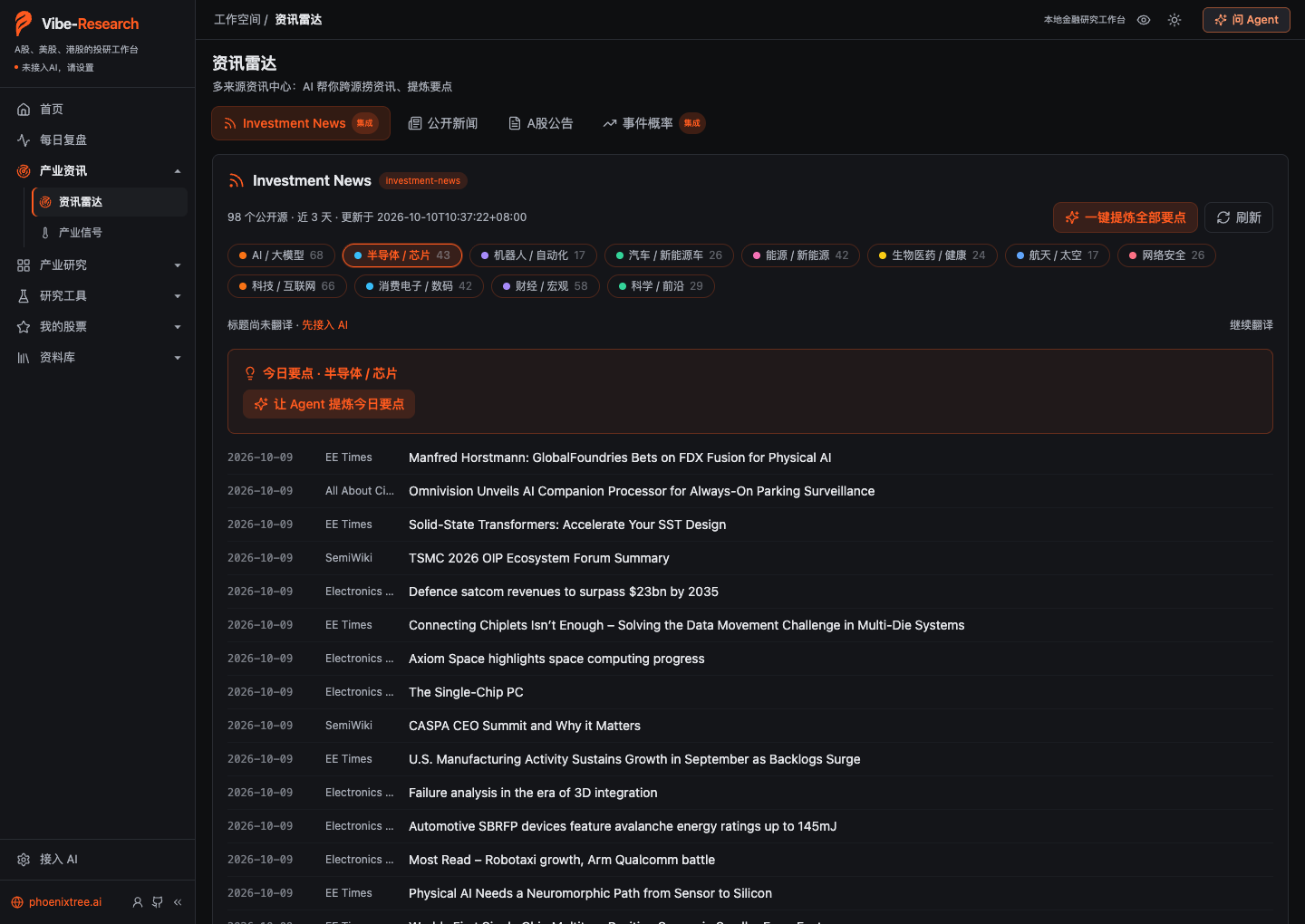The width and height of the screenshot is (1305, 924).
Task: Filter by 消费电子 / 数码 category
Action: [x=419, y=286]
